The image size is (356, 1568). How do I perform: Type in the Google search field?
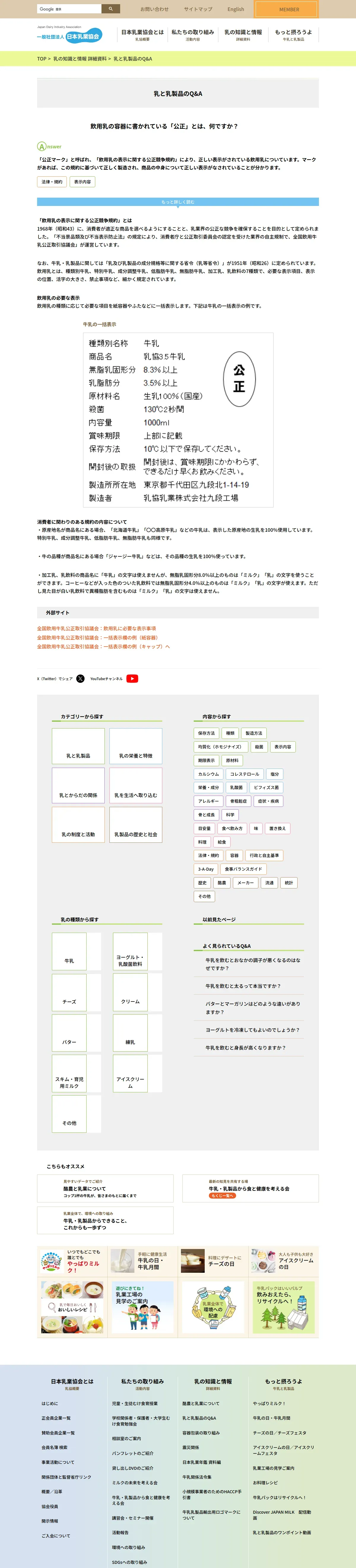[69, 9]
